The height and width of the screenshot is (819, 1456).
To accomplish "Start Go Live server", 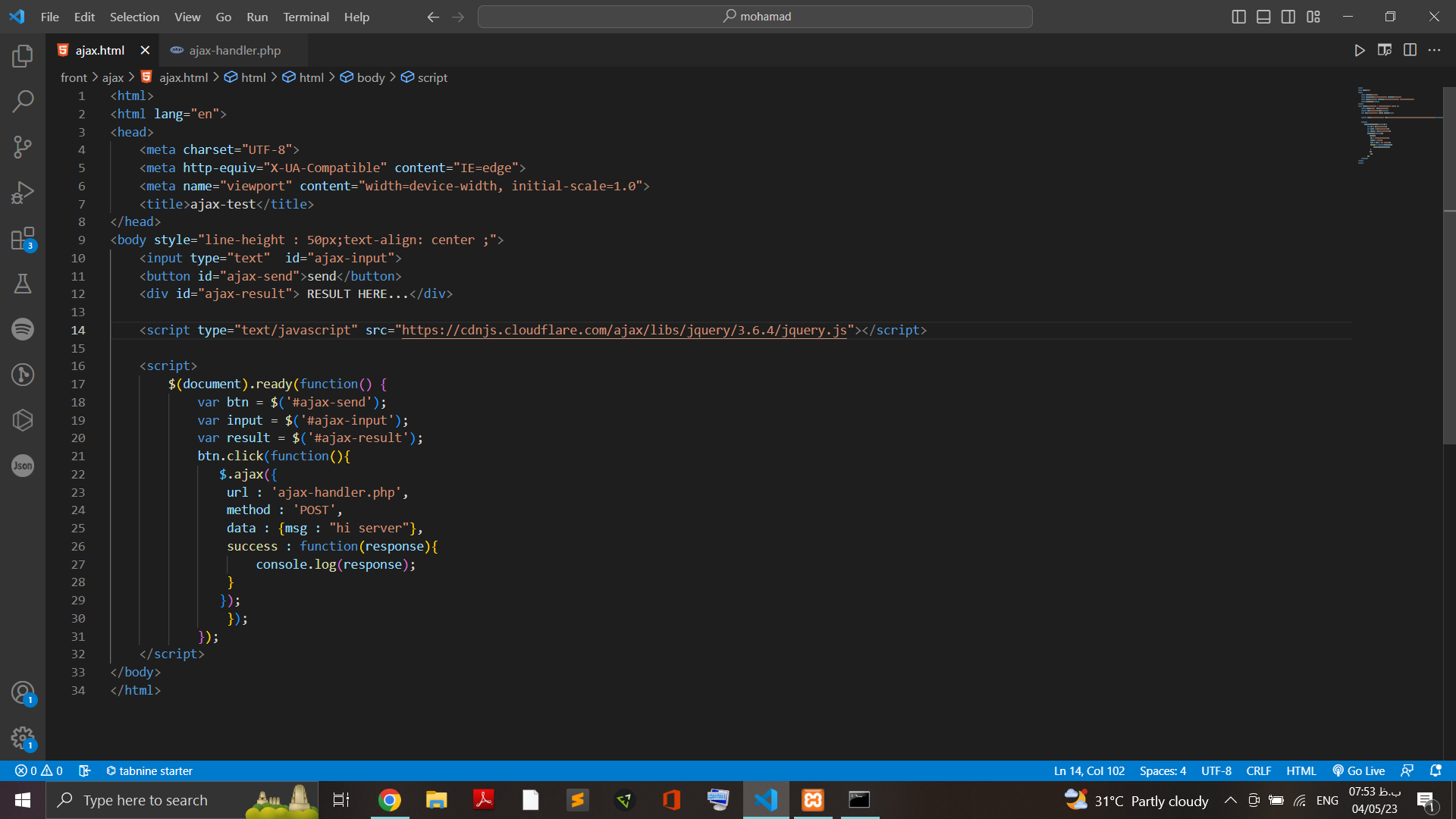I will tap(1359, 770).
